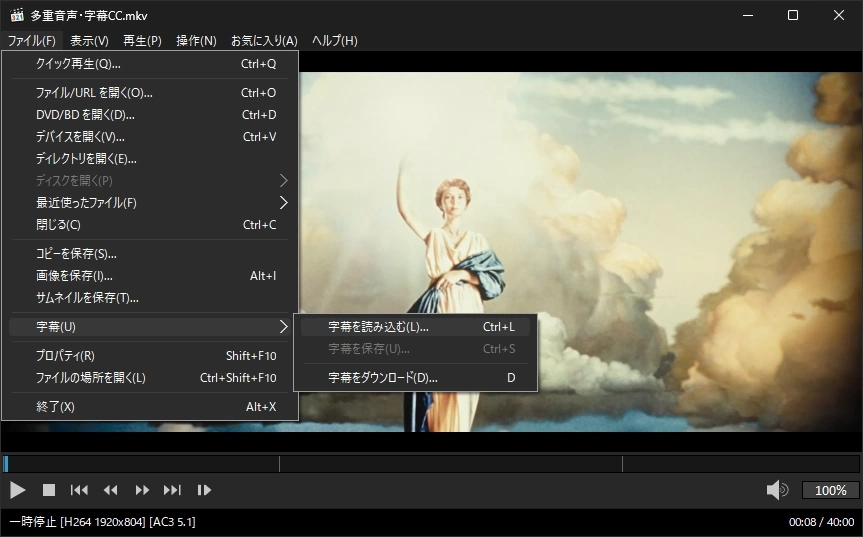Click the seek bar timeline
Image resolution: width=863 pixels, height=537 pixels.
432,464
